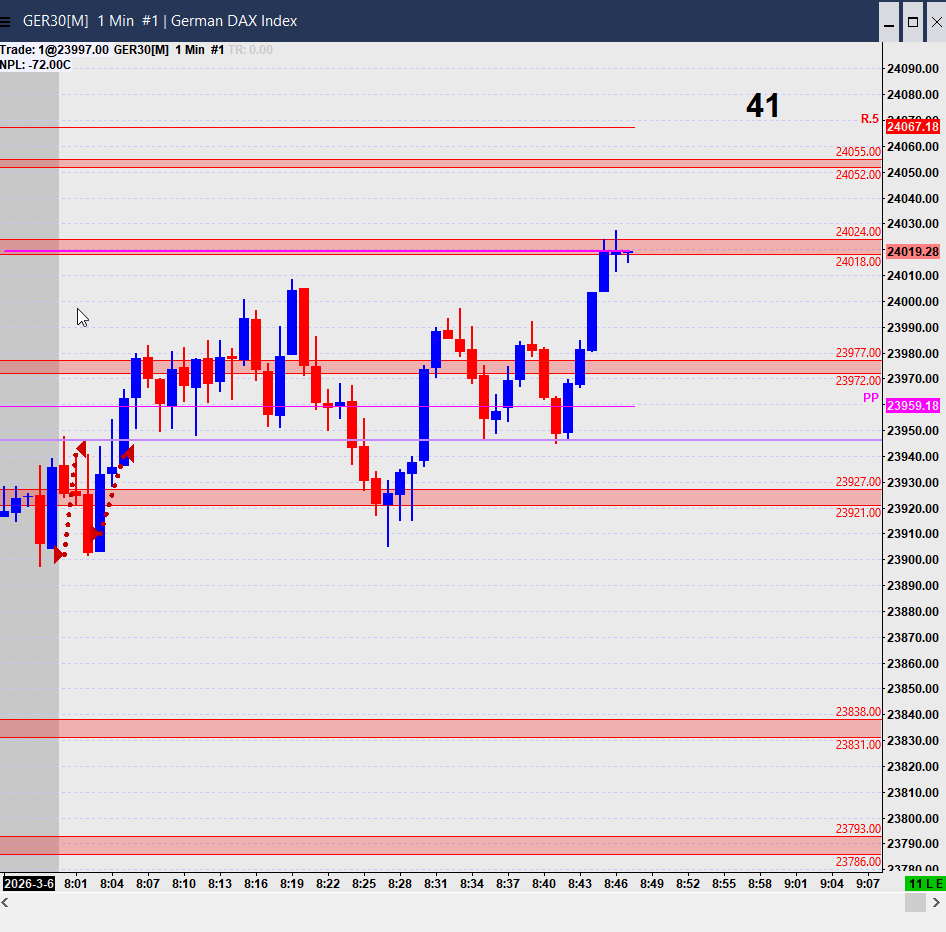Click the 'Trade: 1@23997.00' info text
This screenshot has height=932, width=946.
[54, 49]
